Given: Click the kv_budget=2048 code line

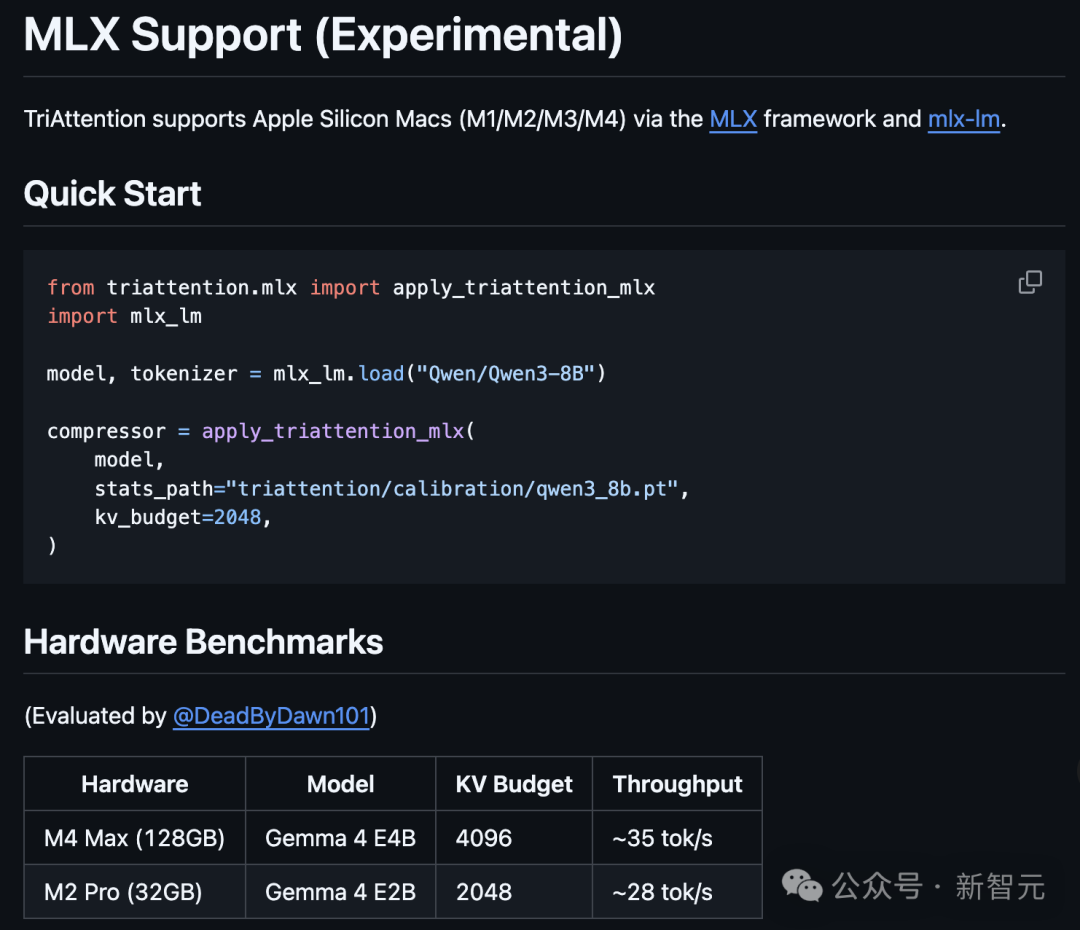Looking at the screenshot, I should (x=183, y=517).
